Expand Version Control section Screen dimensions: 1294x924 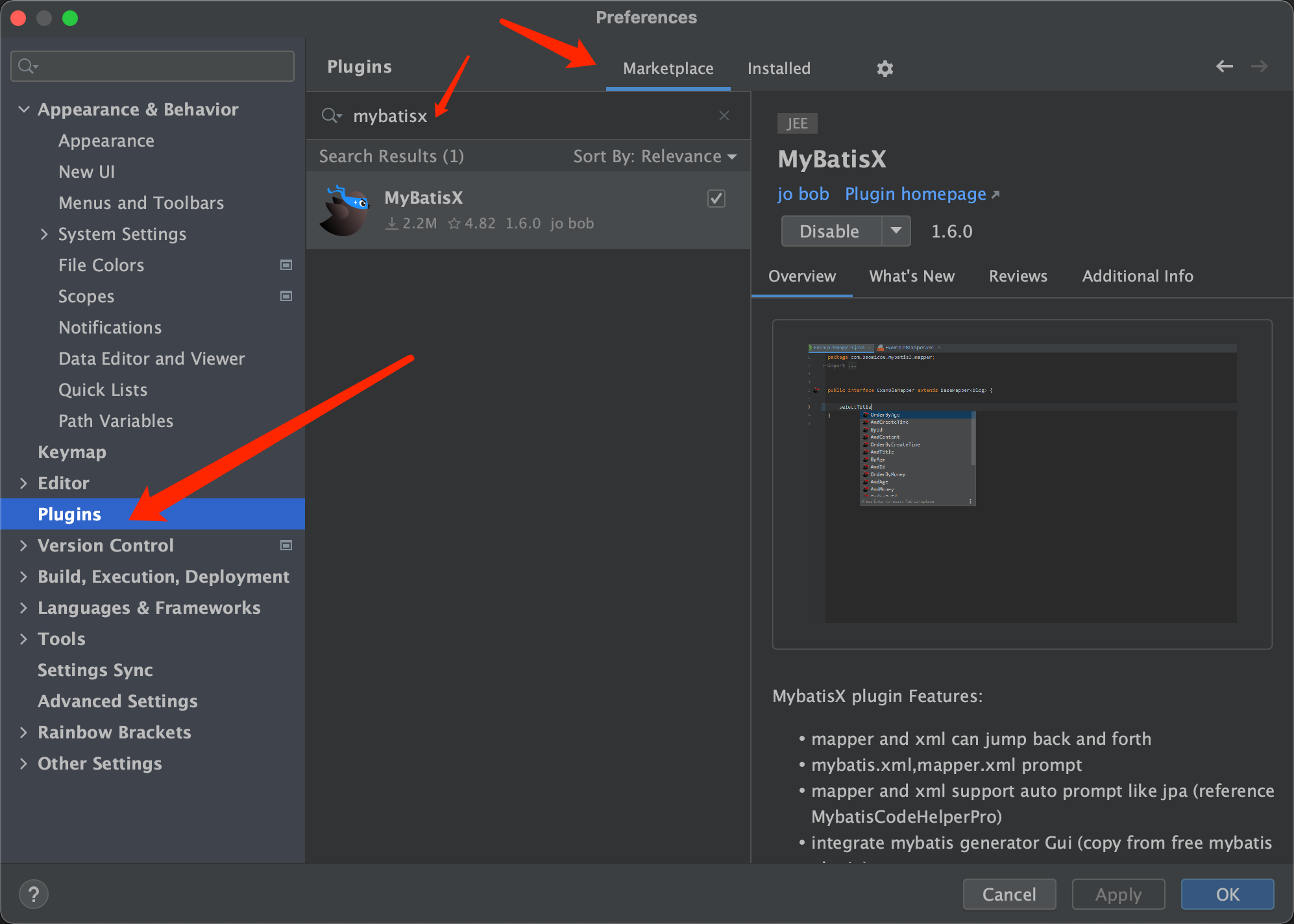(x=24, y=545)
